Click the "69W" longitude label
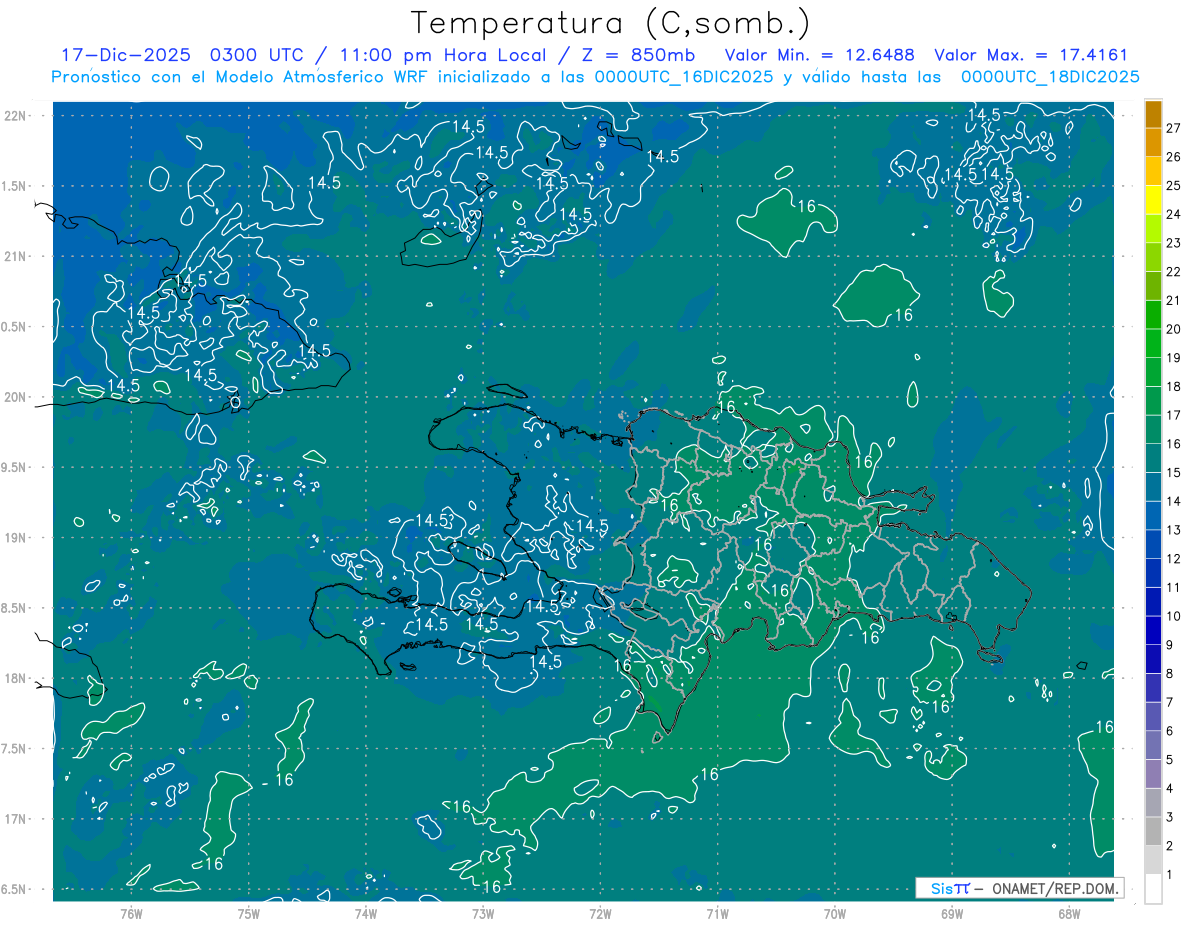Image resolution: width=1200 pixels, height=927 pixels. coord(952,913)
